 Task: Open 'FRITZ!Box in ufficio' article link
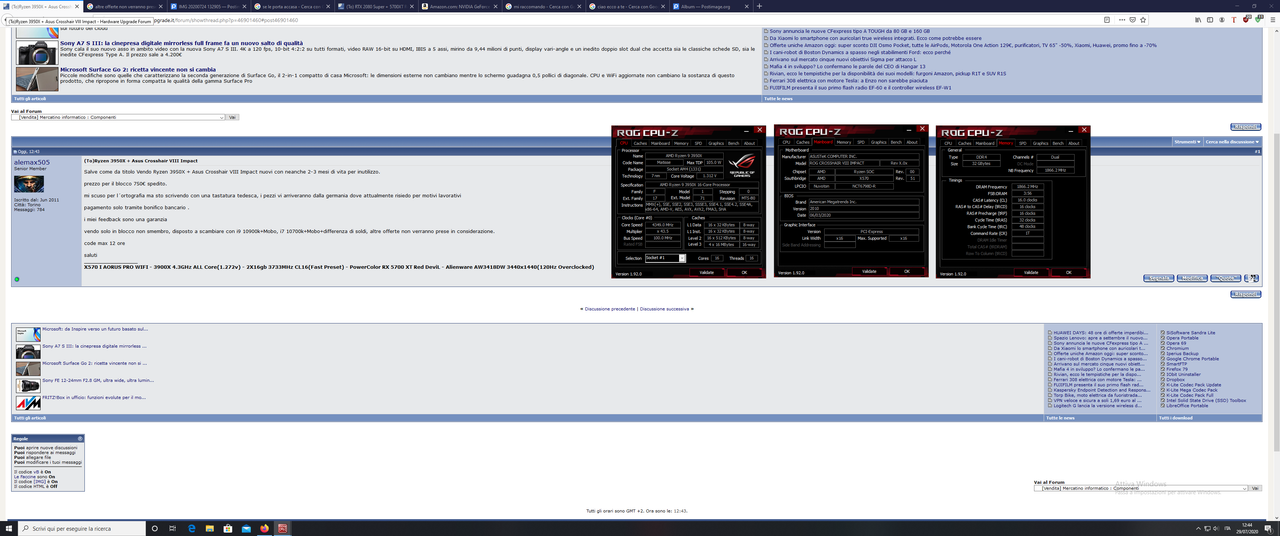coord(95,397)
